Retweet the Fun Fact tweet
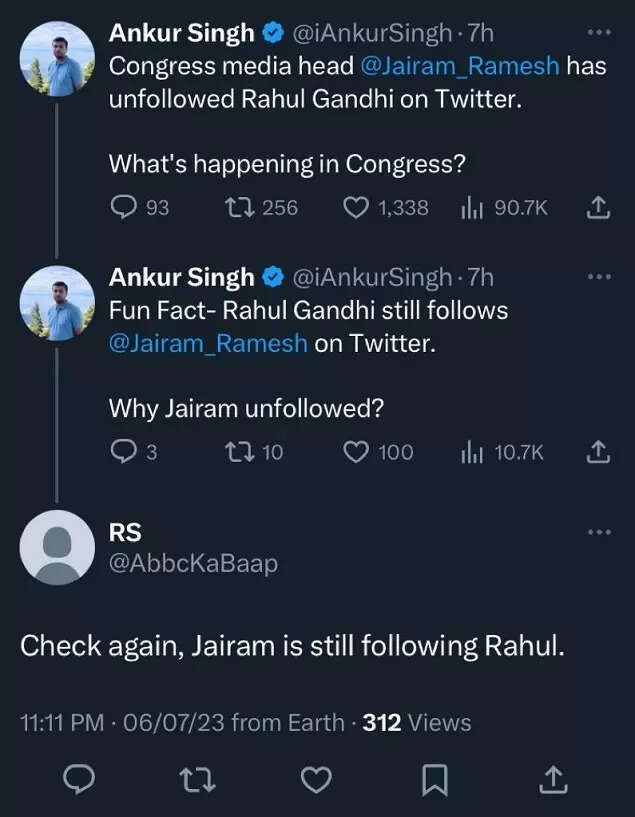 [237, 452]
